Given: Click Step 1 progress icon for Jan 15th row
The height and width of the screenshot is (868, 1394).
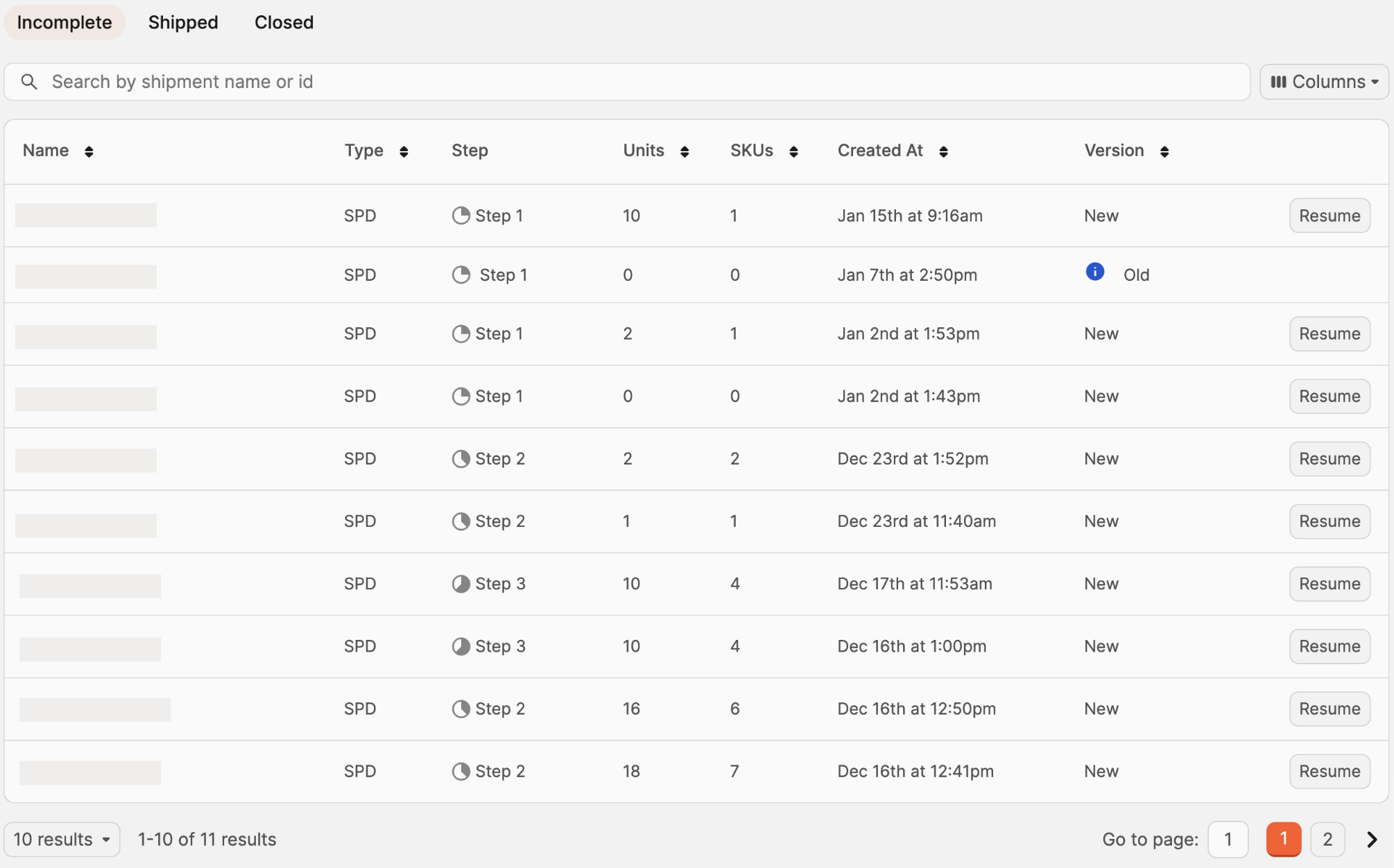Looking at the screenshot, I should [x=461, y=216].
